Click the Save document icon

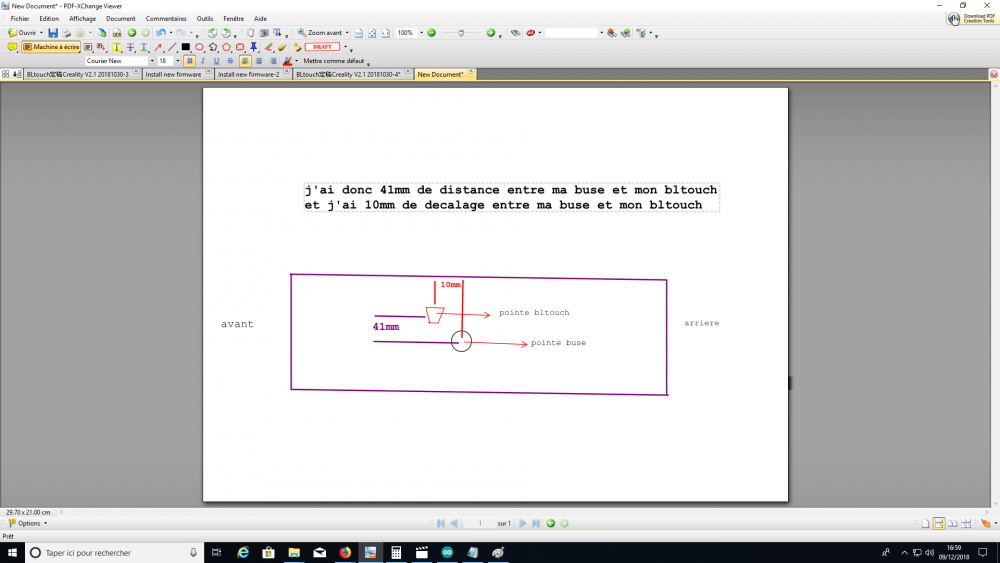point(53,33)
